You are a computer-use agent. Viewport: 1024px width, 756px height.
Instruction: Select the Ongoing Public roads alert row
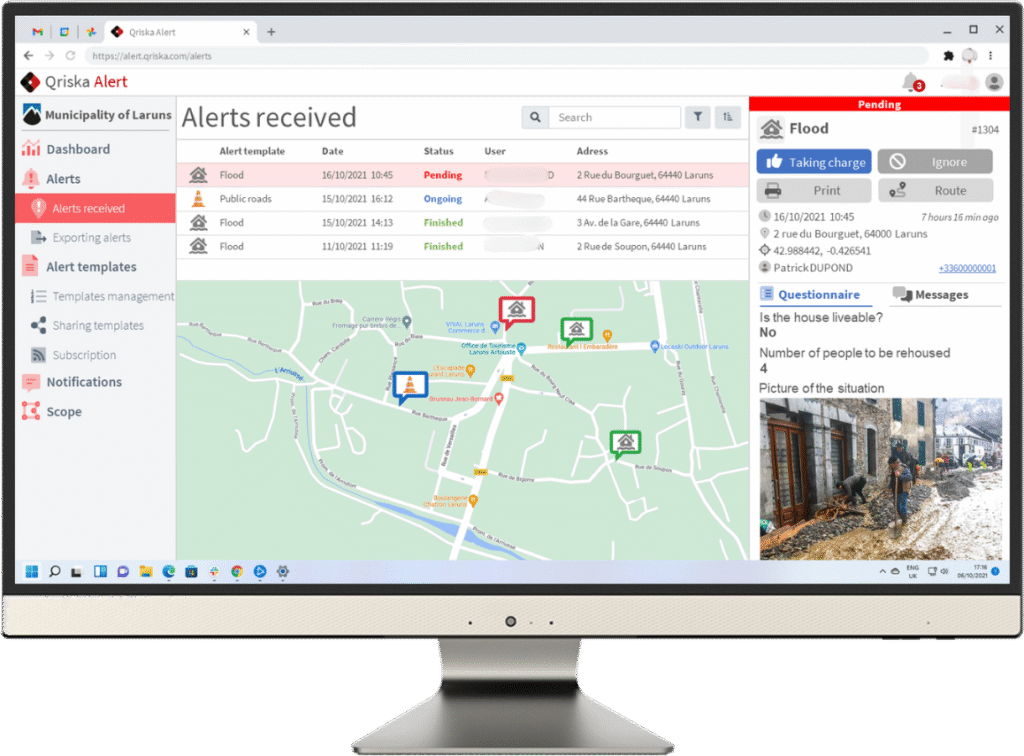tap(462, 199)
